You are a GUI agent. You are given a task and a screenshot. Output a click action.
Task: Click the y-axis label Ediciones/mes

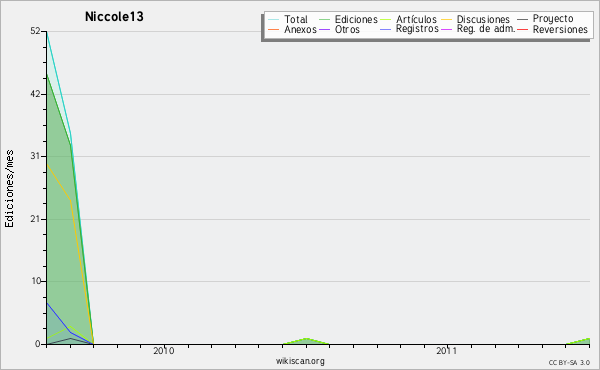coord(9,189)
